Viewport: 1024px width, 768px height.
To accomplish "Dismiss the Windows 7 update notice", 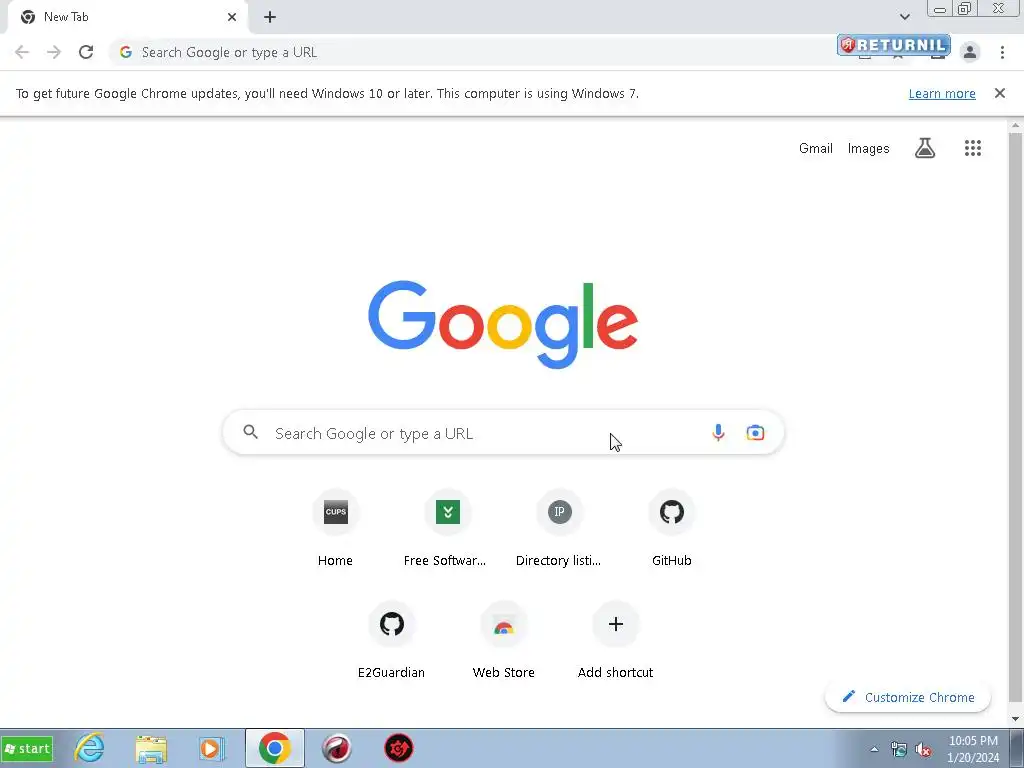I will coord(999,93).
